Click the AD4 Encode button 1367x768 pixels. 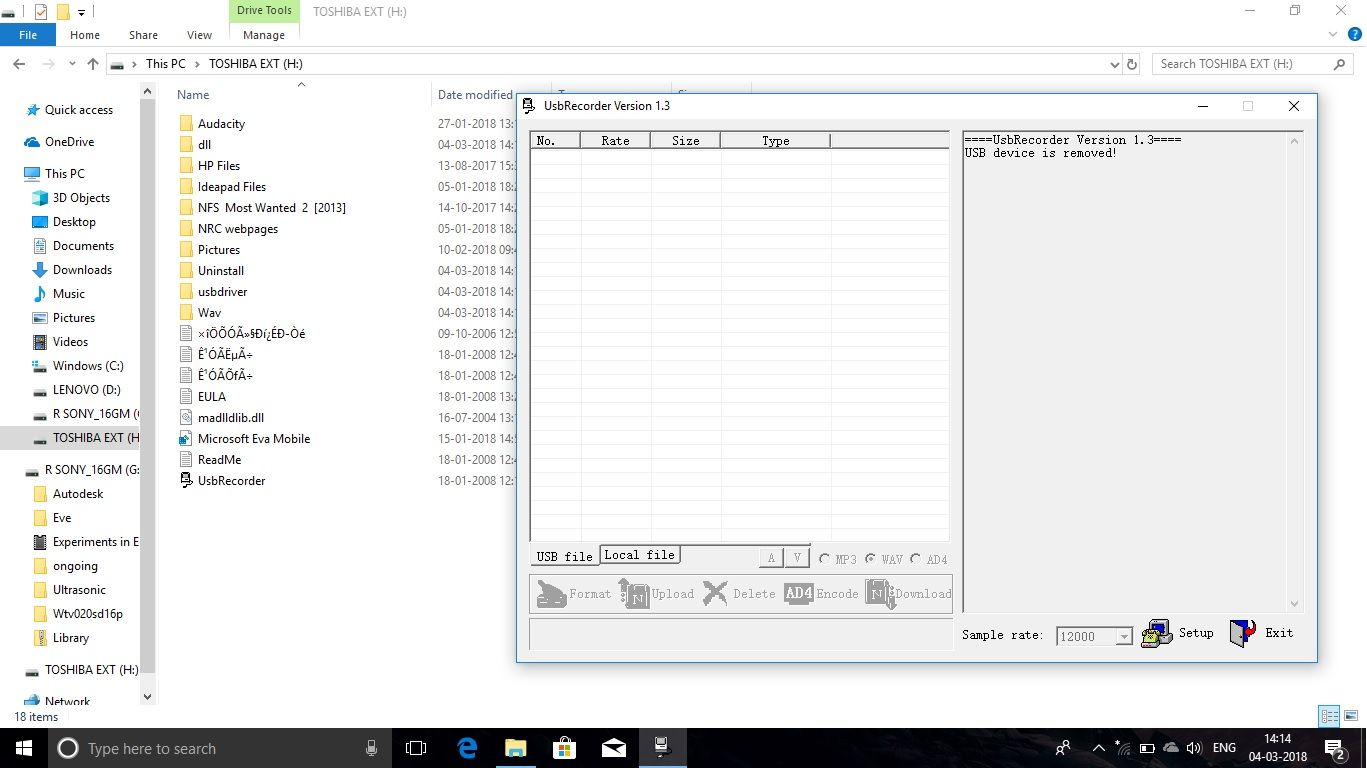821,594
